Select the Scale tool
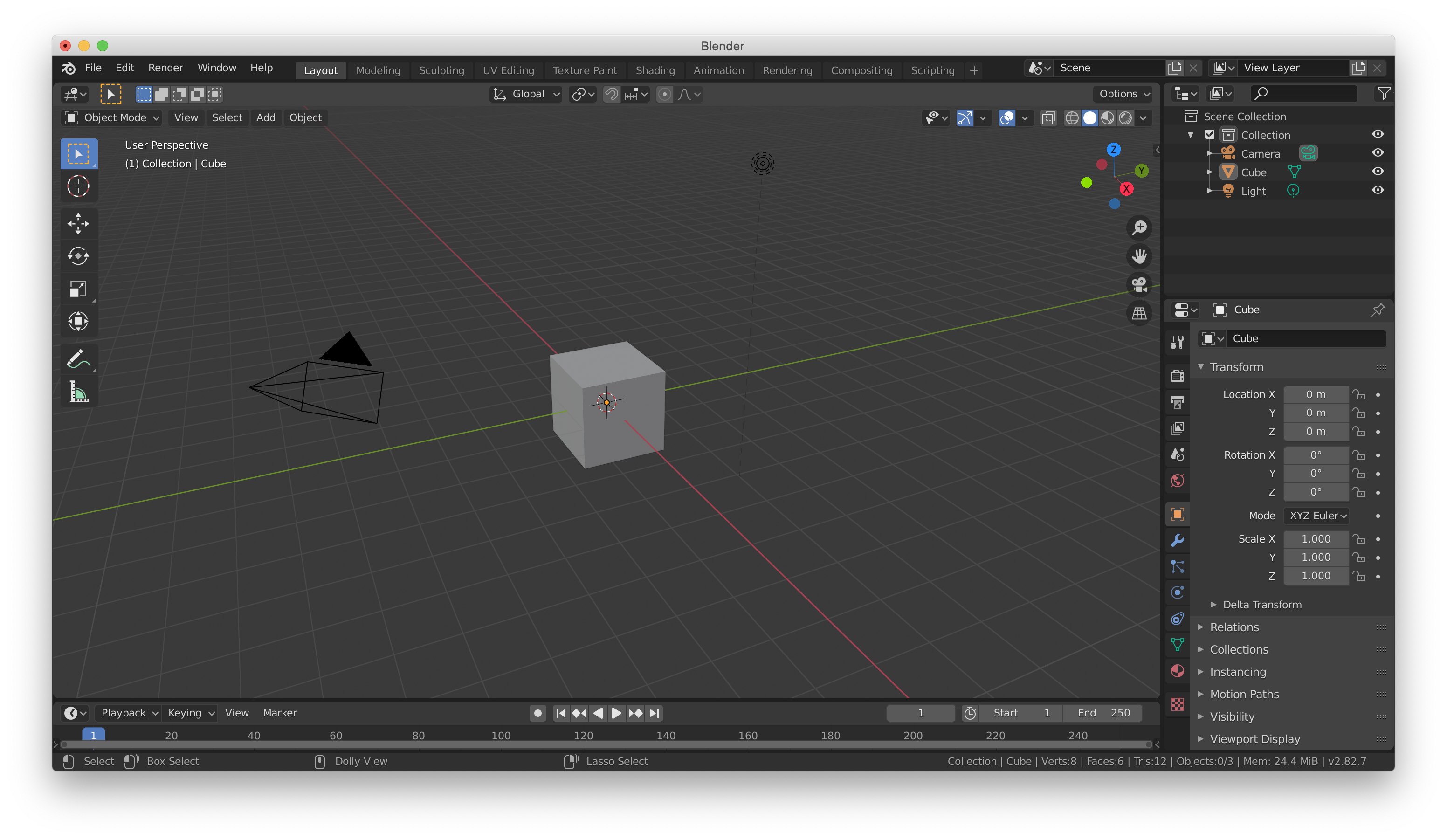 (78, 289)
